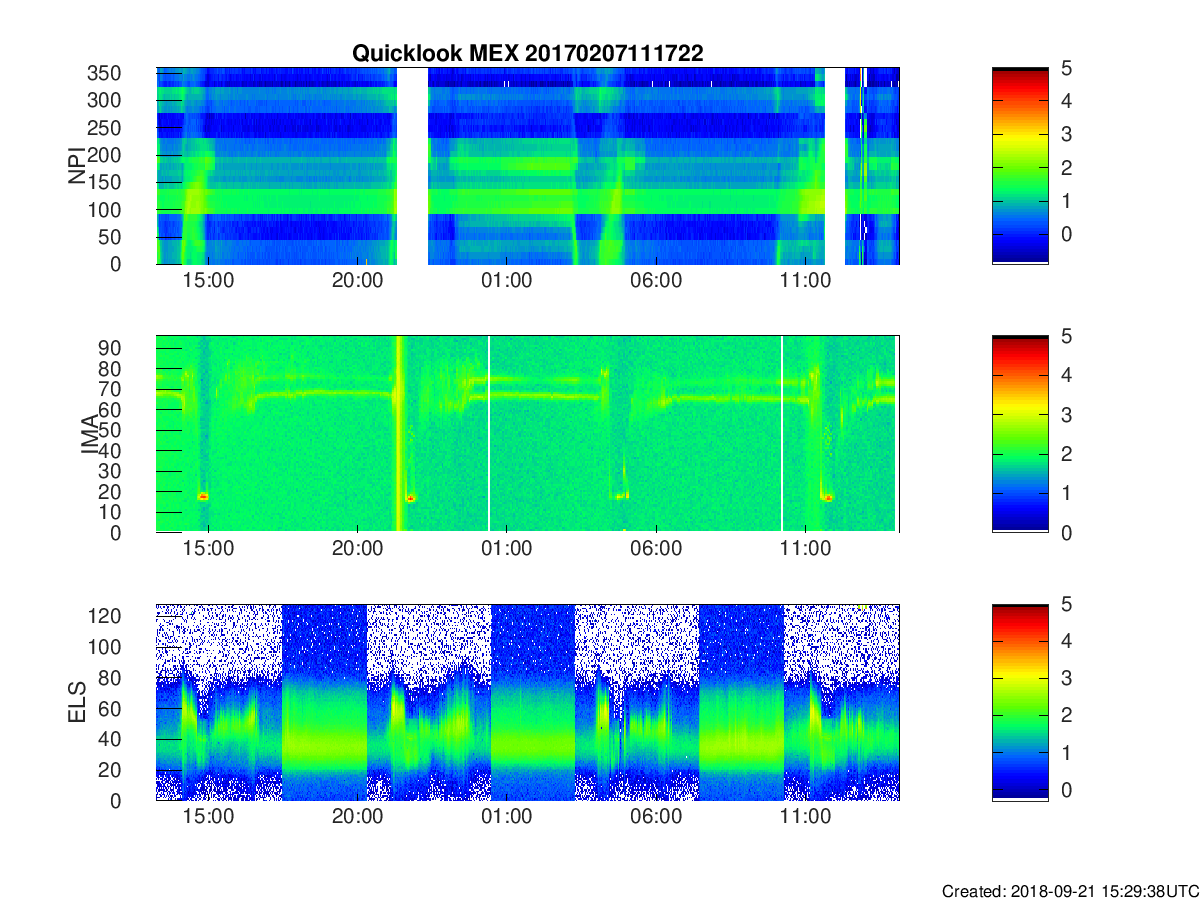Click the 15:00 label below ELS panel
The image size is (1200, 900).
pos(208,817)
